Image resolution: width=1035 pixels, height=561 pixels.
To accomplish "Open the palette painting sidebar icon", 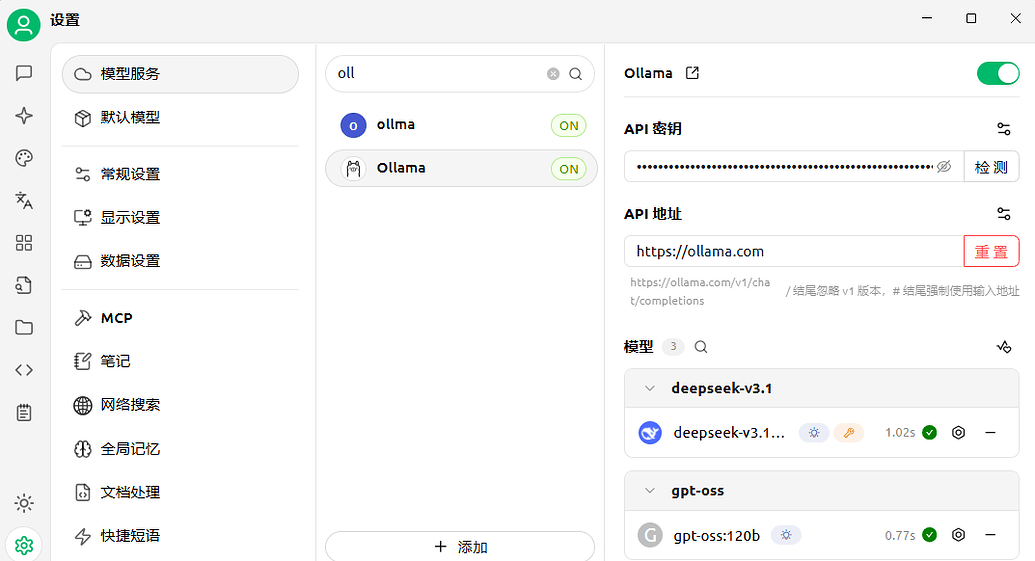I will 24,158.
